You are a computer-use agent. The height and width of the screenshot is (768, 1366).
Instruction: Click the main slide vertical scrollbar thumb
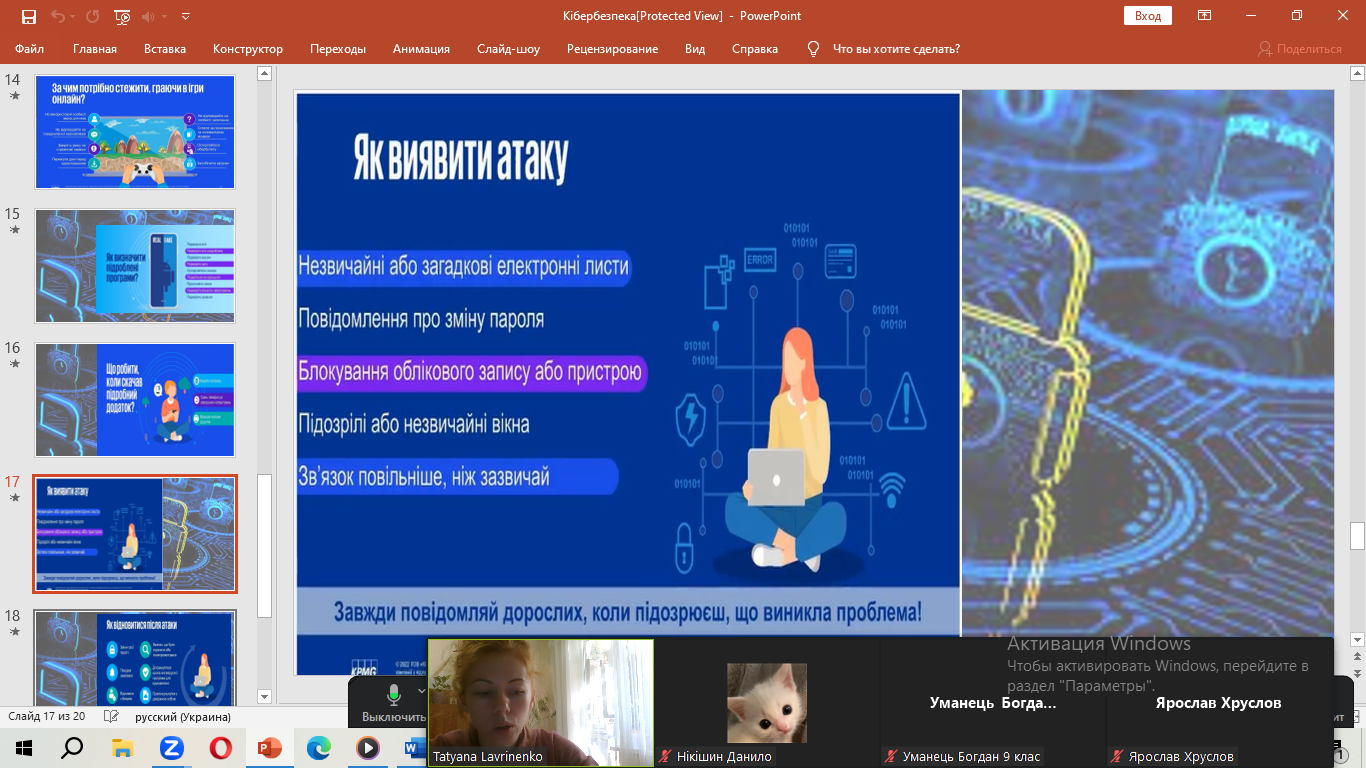[x=1357, y=536]
